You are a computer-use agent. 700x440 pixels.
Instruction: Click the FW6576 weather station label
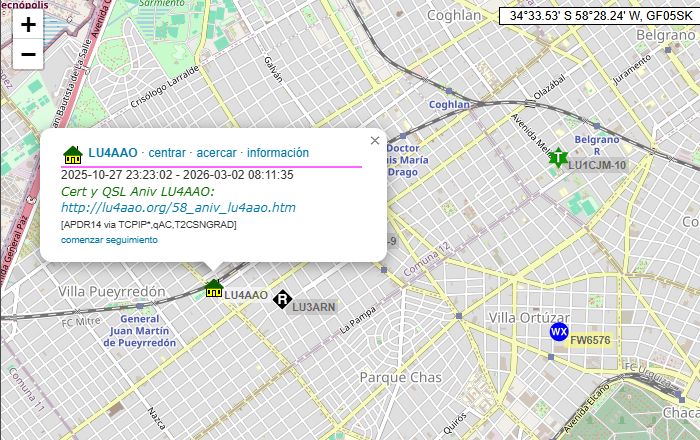tap(589, 340)
